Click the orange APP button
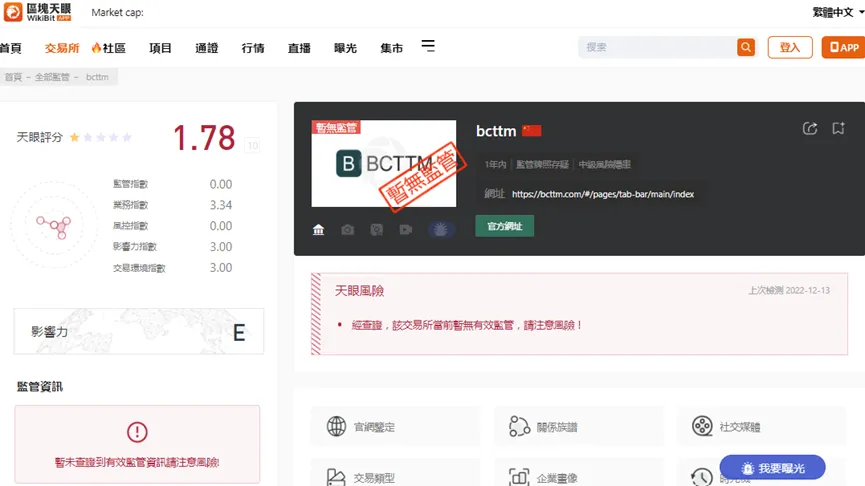 843,47
